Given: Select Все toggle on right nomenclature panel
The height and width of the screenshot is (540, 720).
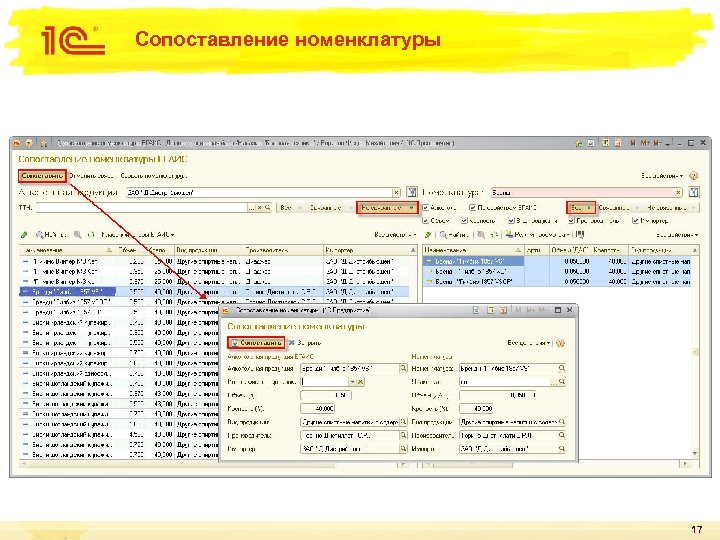Looking at the screenshot, I should (x=581, y=208).
